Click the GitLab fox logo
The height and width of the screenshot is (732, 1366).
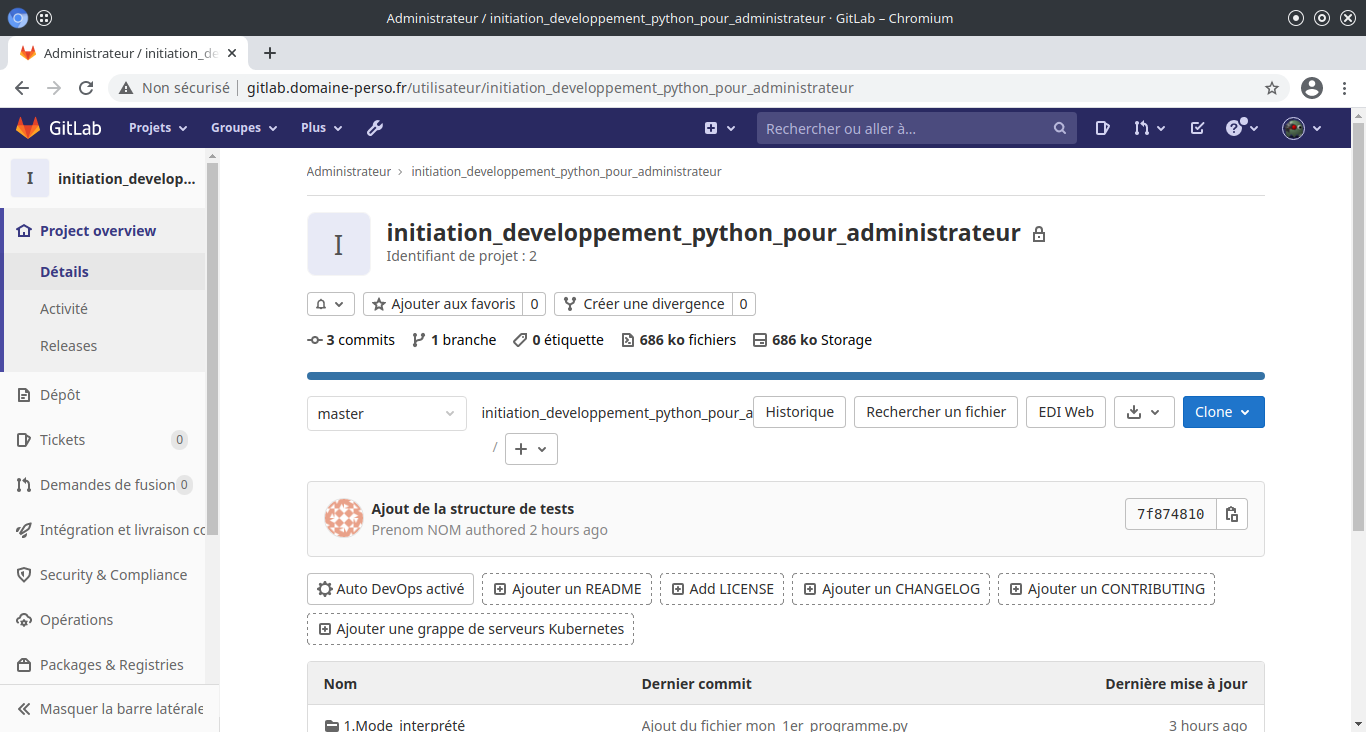(28, 128)
